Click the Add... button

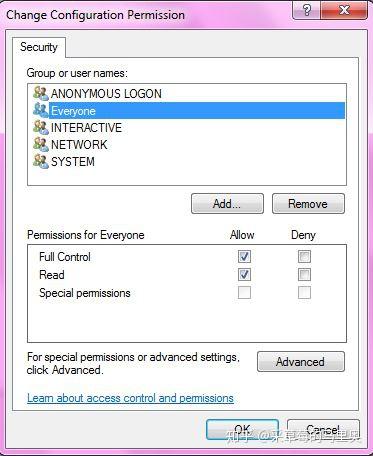click(x=227, y=203)
